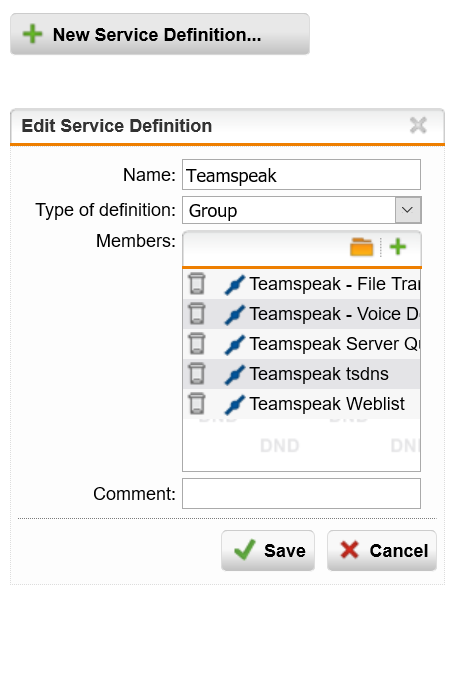
Task: Open the Group type combo box
Action: (301, 210)
